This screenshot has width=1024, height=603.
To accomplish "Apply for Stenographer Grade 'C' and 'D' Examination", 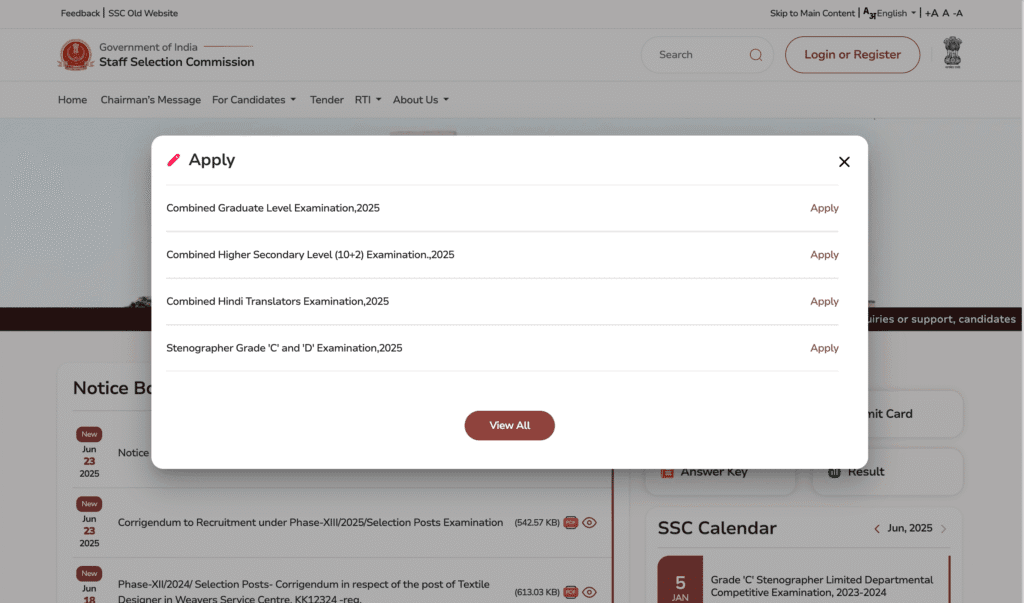I will tap(824, 348).
